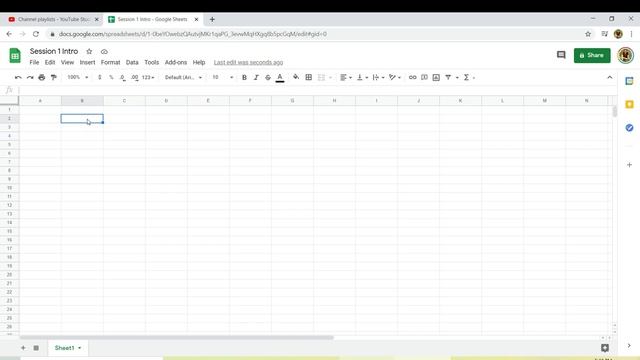Insert a chart
Screen dimensions: 640x360
(x=436, y=77)
